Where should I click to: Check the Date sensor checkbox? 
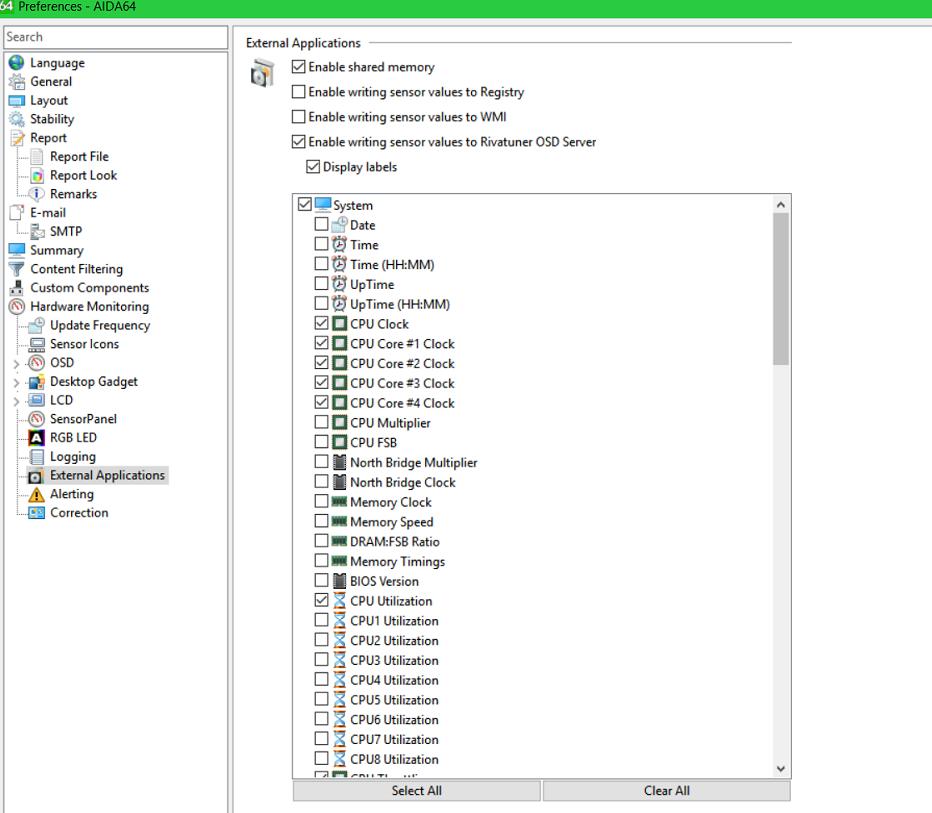click(322, 224)
